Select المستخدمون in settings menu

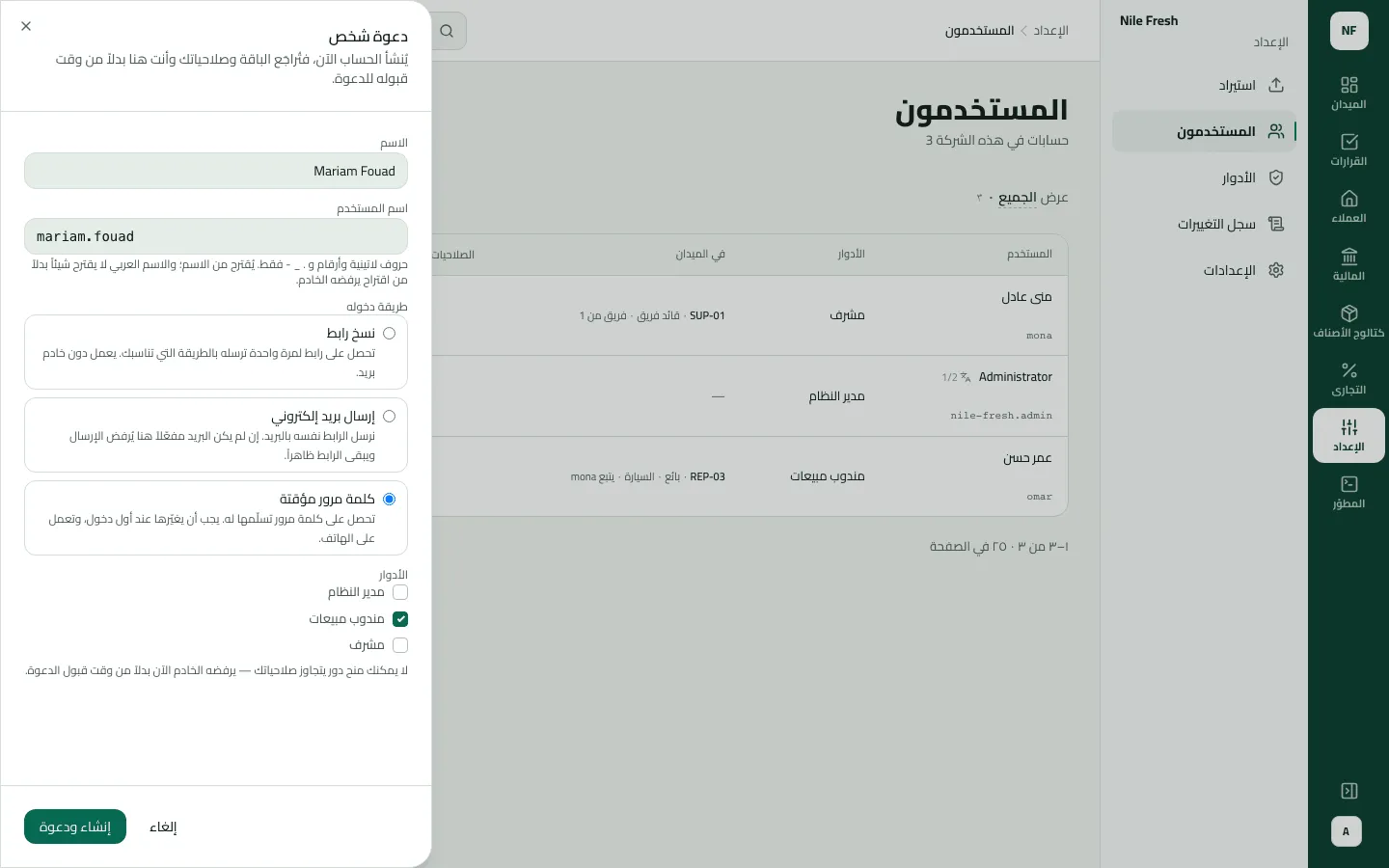coord(1204,131)
